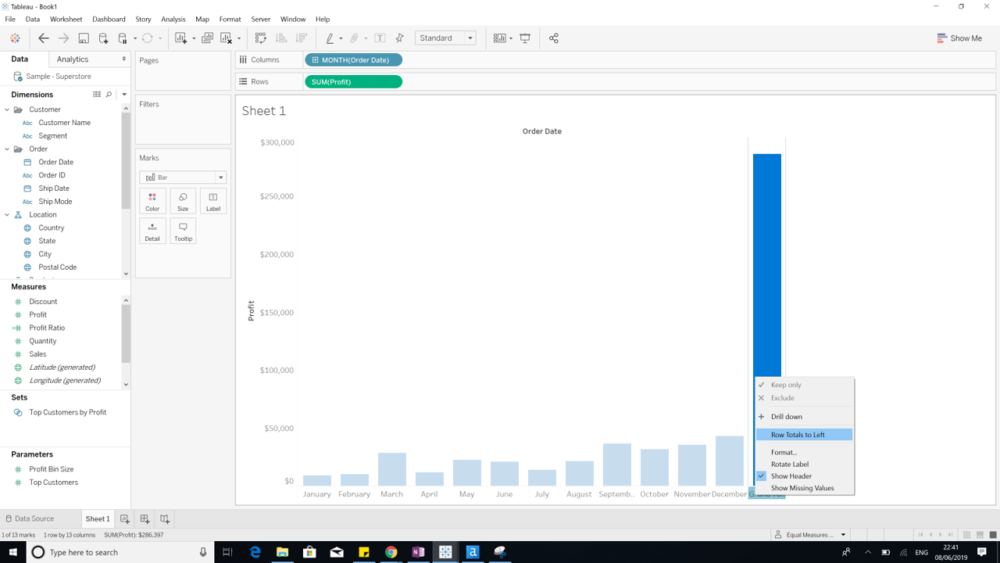The image size is (1000, 563).
Task: Select Drill down in context menu
Action: click(x=786, y=416)
